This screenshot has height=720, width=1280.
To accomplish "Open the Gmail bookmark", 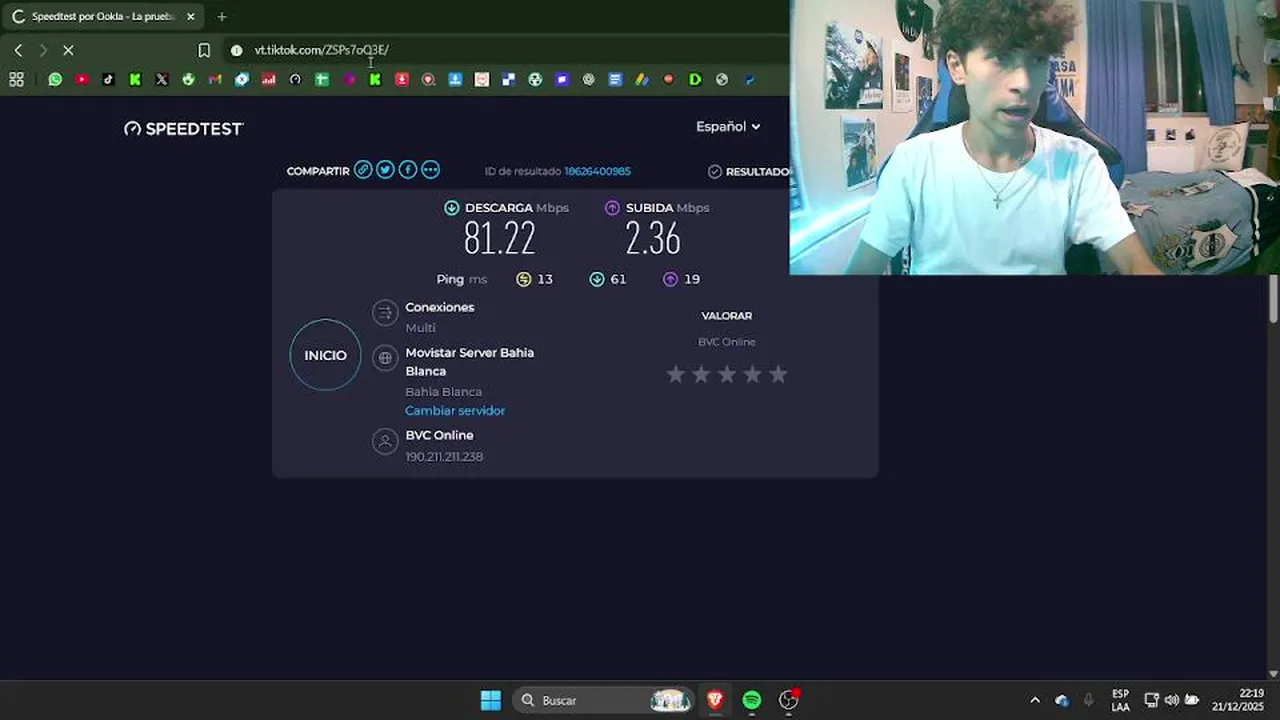I will 215,79.
